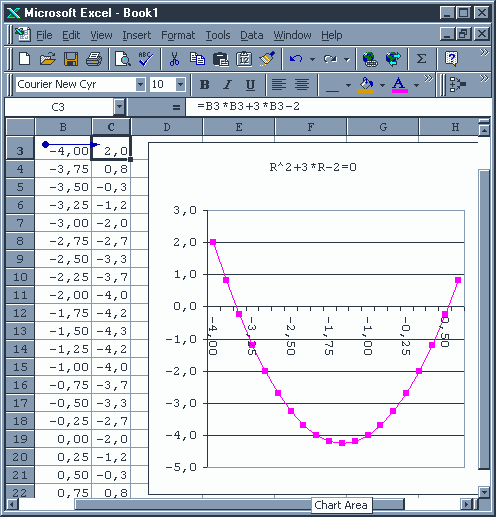This screenshot has width=496, height=517.
Task: Click the Name Box showing C3
Action: click(58, 107)
